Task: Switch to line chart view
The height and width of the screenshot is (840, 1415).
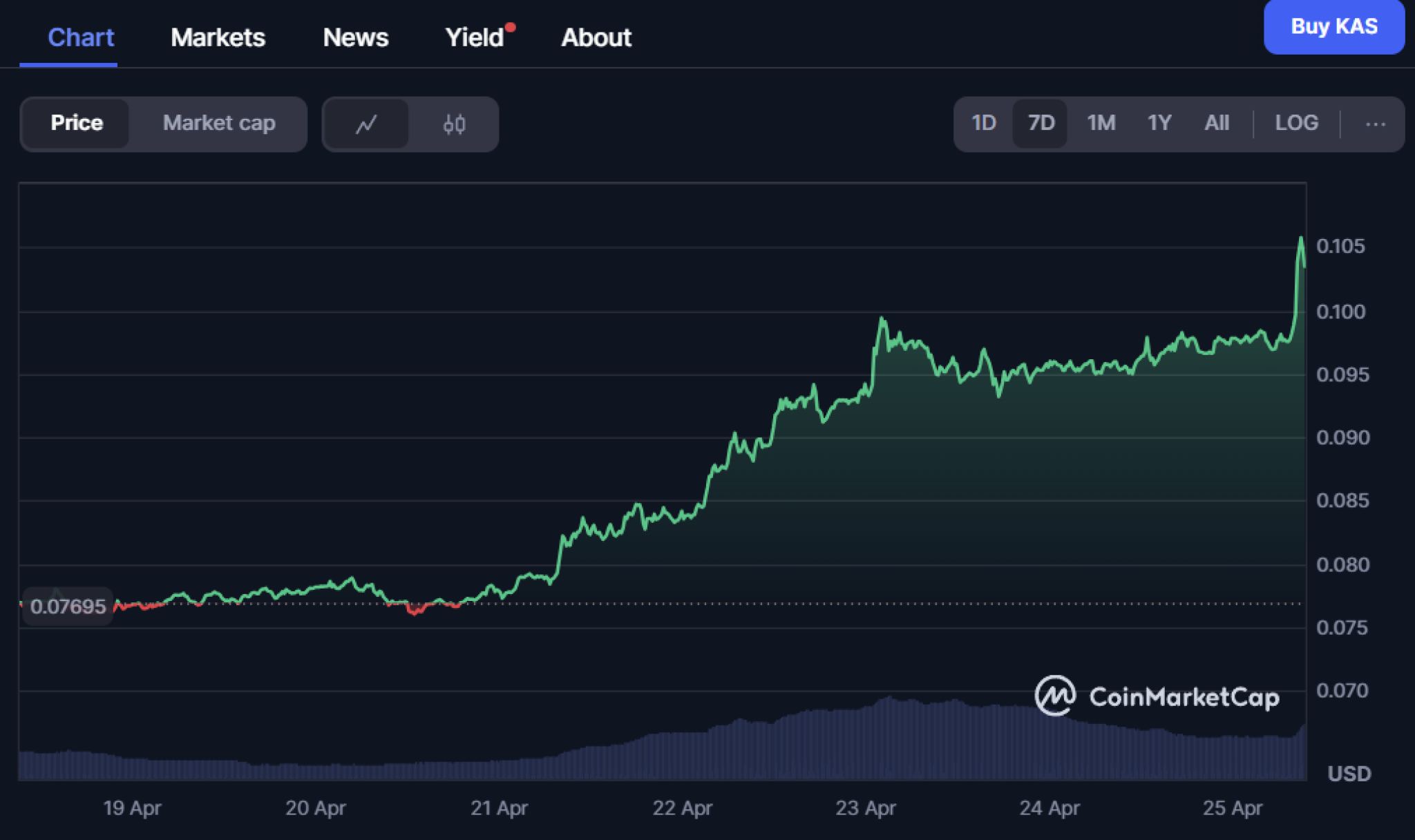Action: [367, 124]
